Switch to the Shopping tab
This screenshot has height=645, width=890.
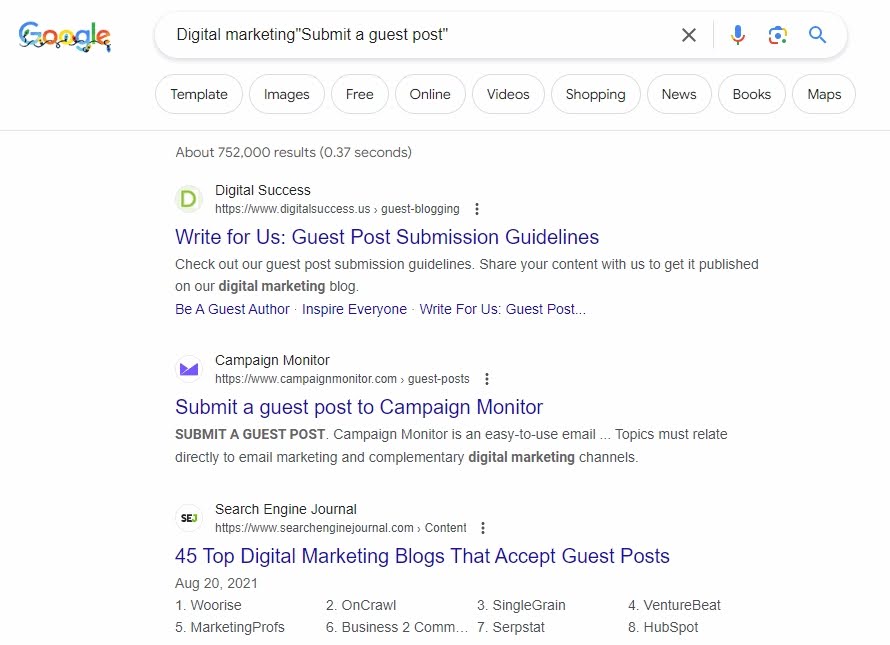[595, 94]
